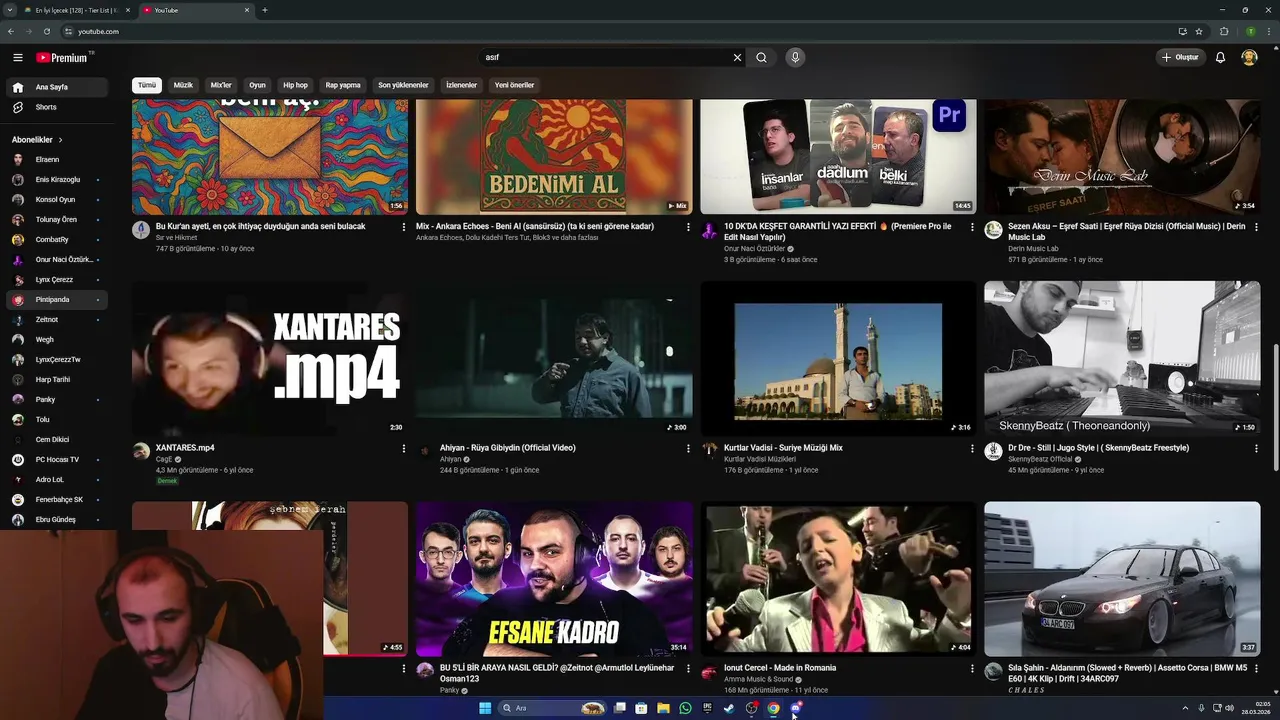The width and height of the screenshot is (1280, 720).
Task: Open the account avatar menu
Action: 1249,58
